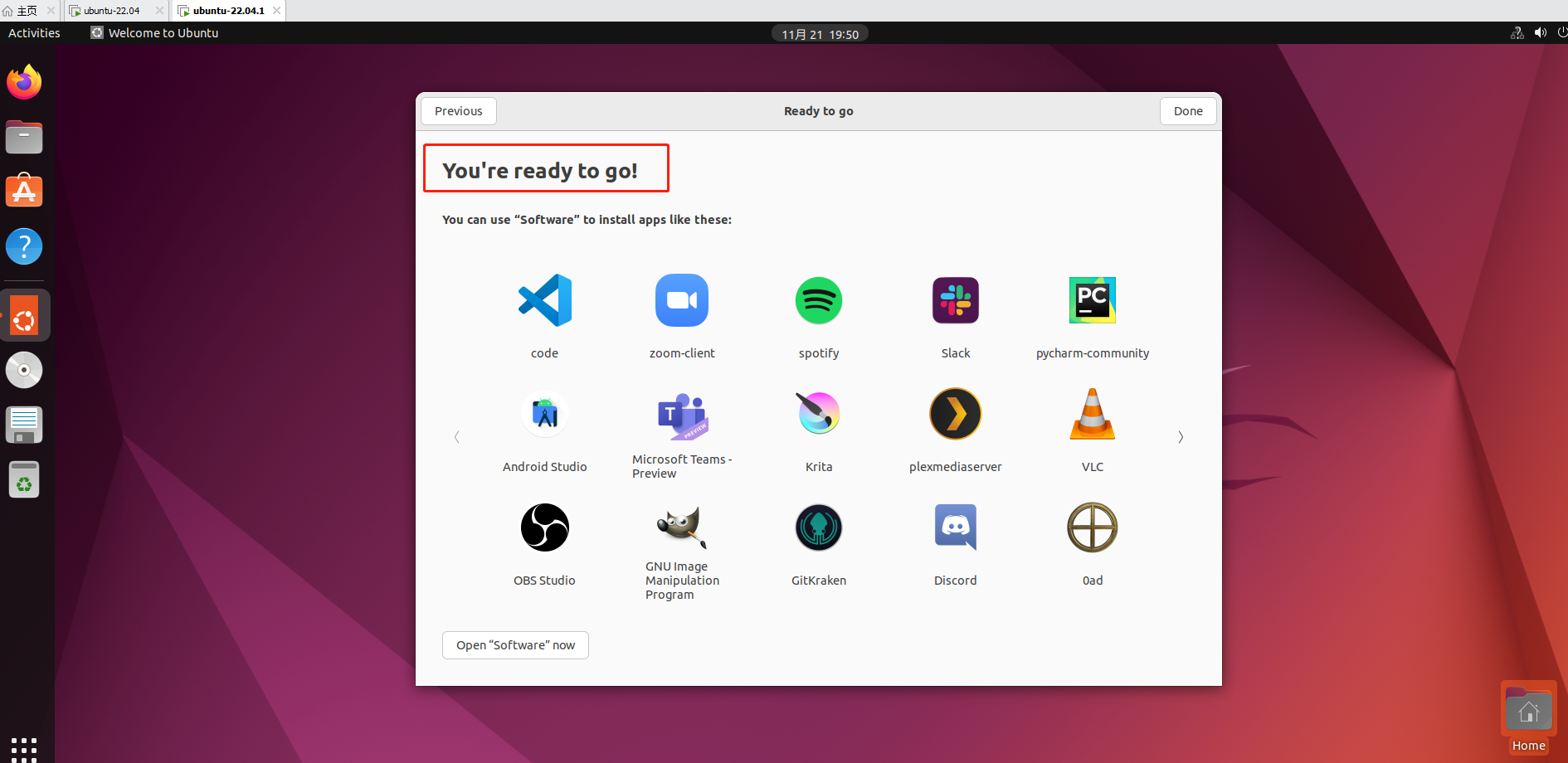Click the GNU Image Manipulation Program icon
This screenshot has height=763, width=1568.
point(682,527)
